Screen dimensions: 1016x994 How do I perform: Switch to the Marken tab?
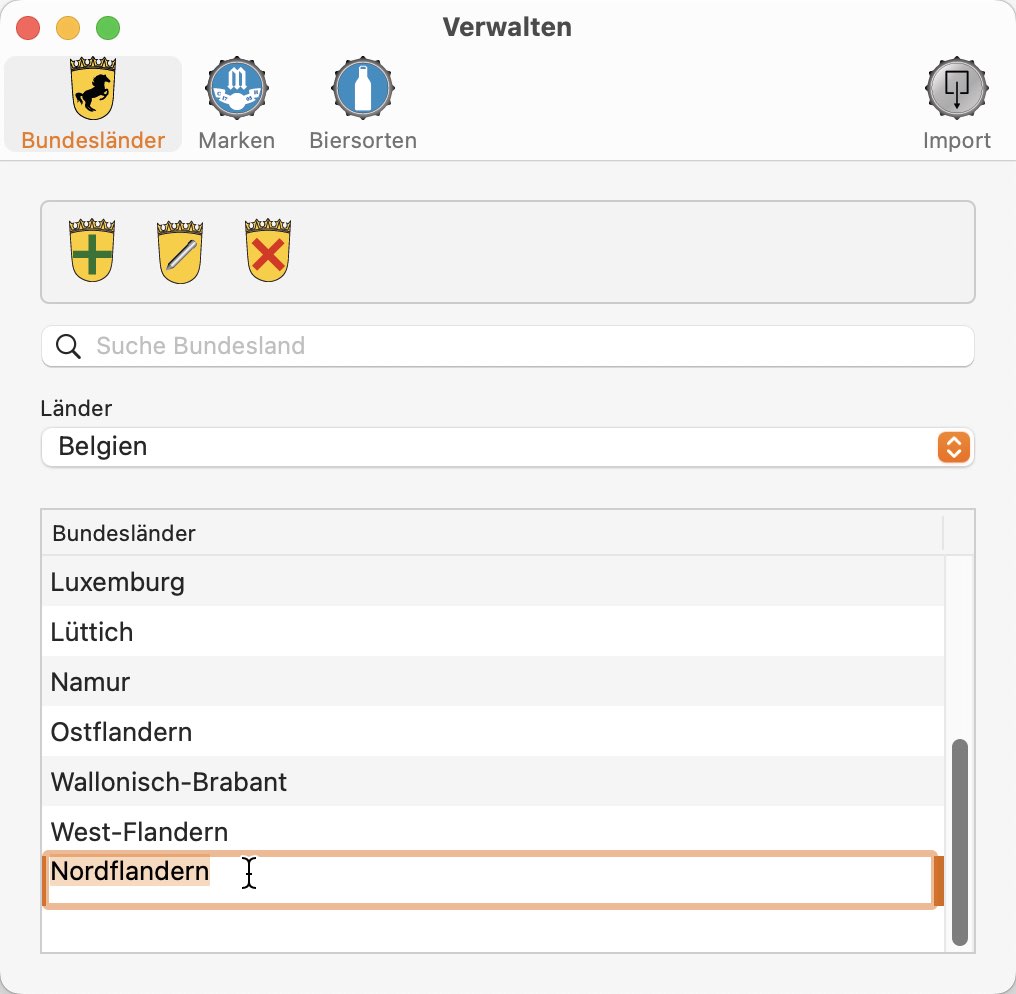[x=237, y=104]
